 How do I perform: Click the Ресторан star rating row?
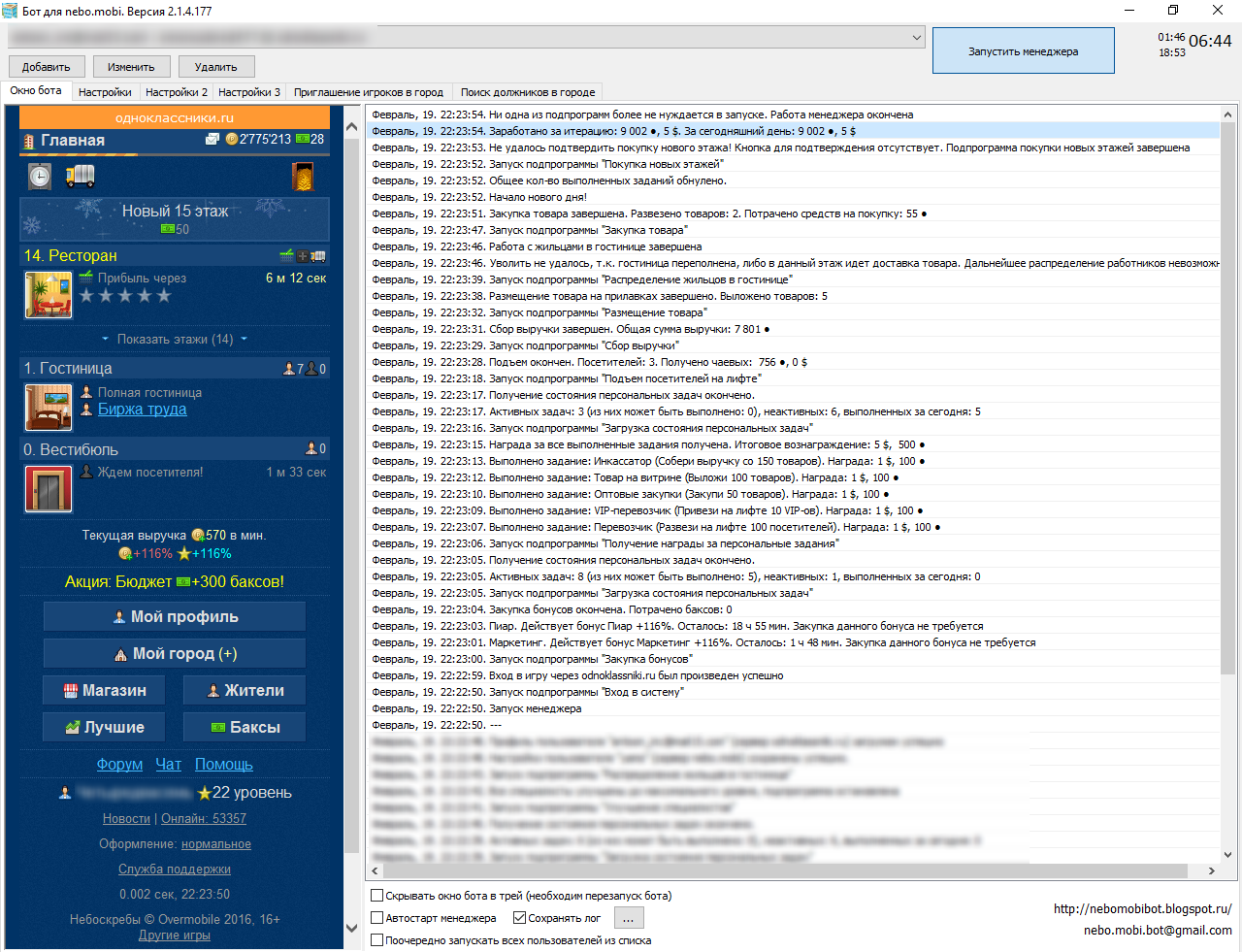(x=125, y=296)
